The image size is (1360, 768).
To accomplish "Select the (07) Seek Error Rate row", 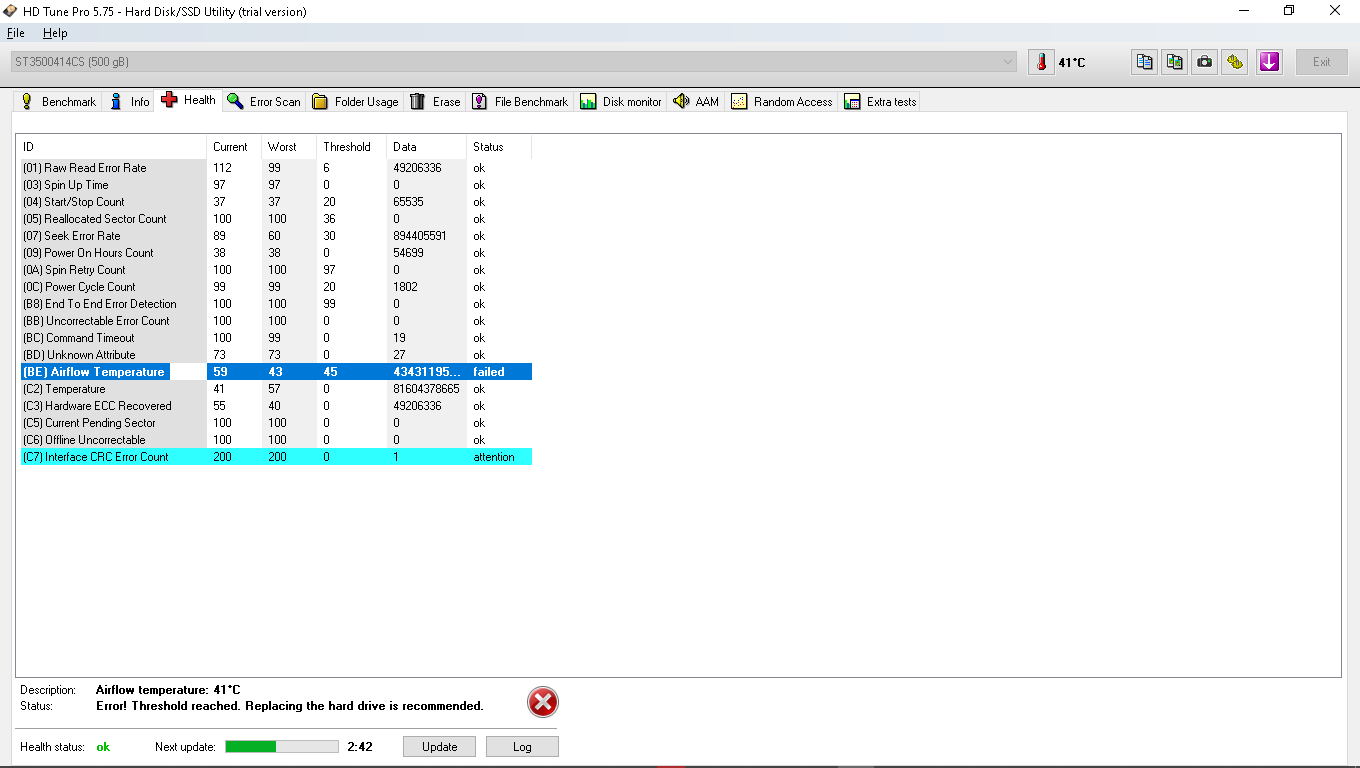I will (x=276, y=236).
